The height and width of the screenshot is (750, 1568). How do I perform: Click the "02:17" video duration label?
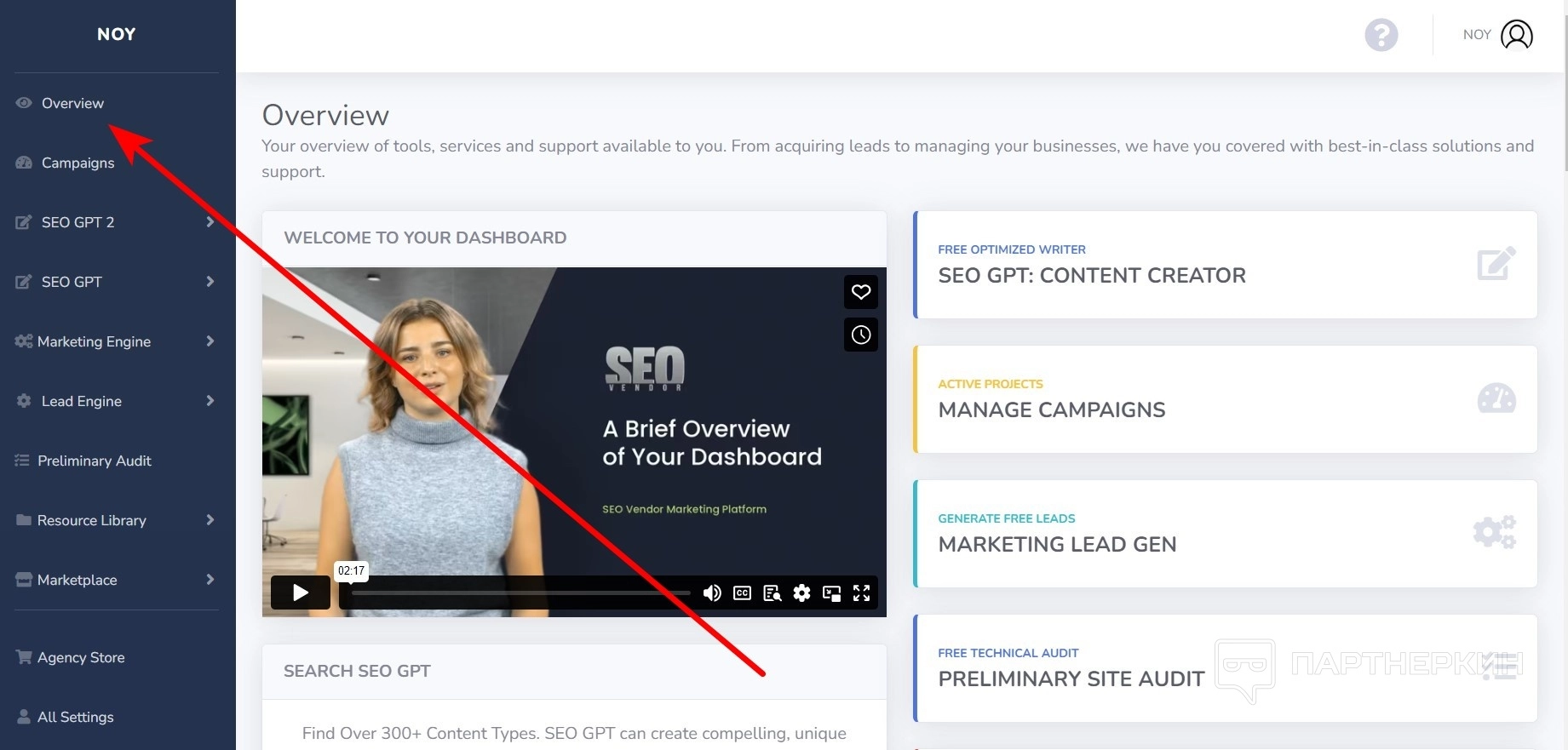tap(351, 570)
